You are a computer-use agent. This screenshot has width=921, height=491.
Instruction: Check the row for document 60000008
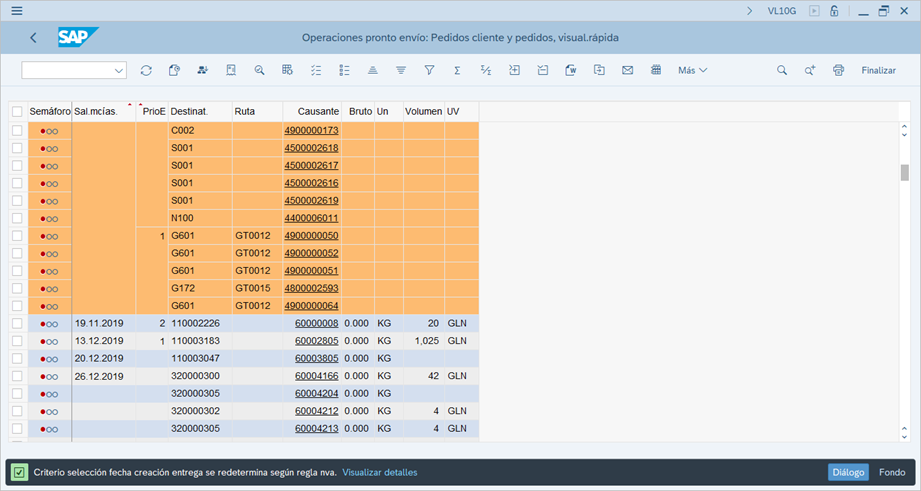point(17,323)
